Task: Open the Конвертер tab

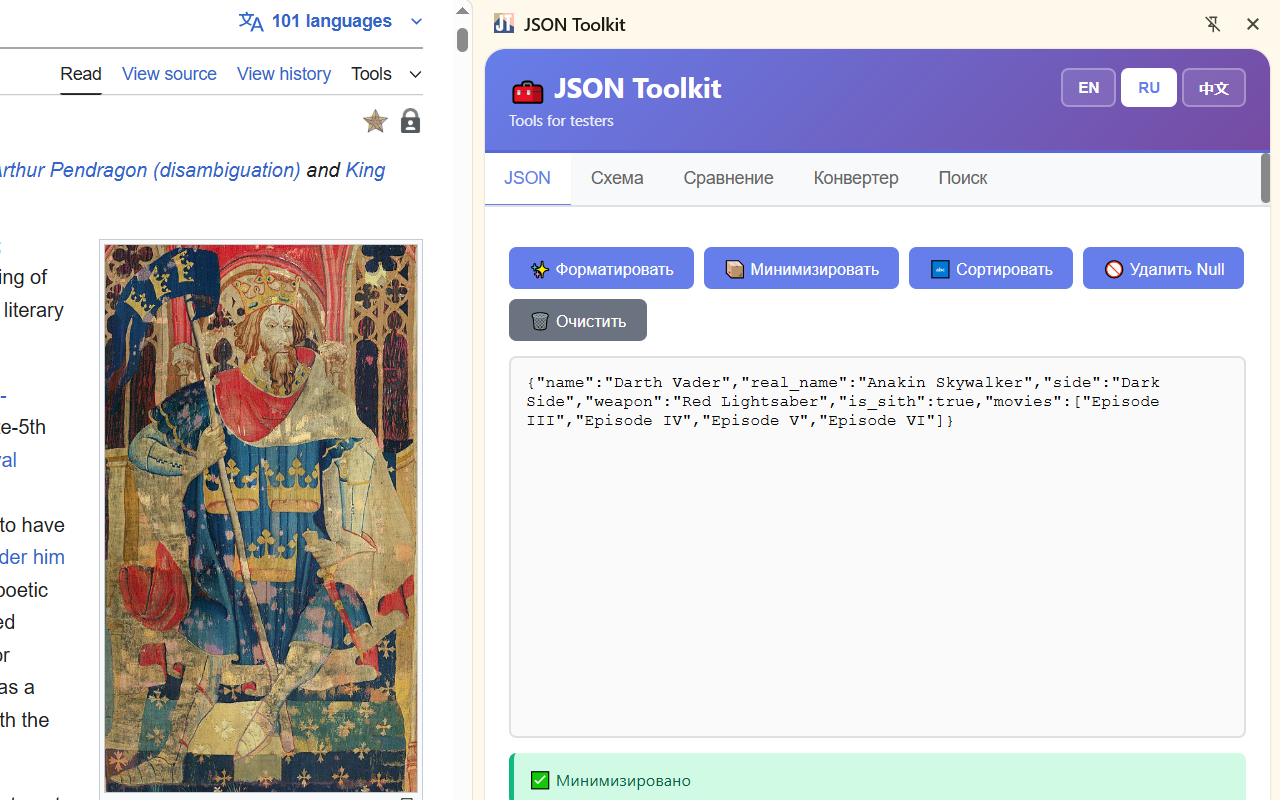Action: 856,178
